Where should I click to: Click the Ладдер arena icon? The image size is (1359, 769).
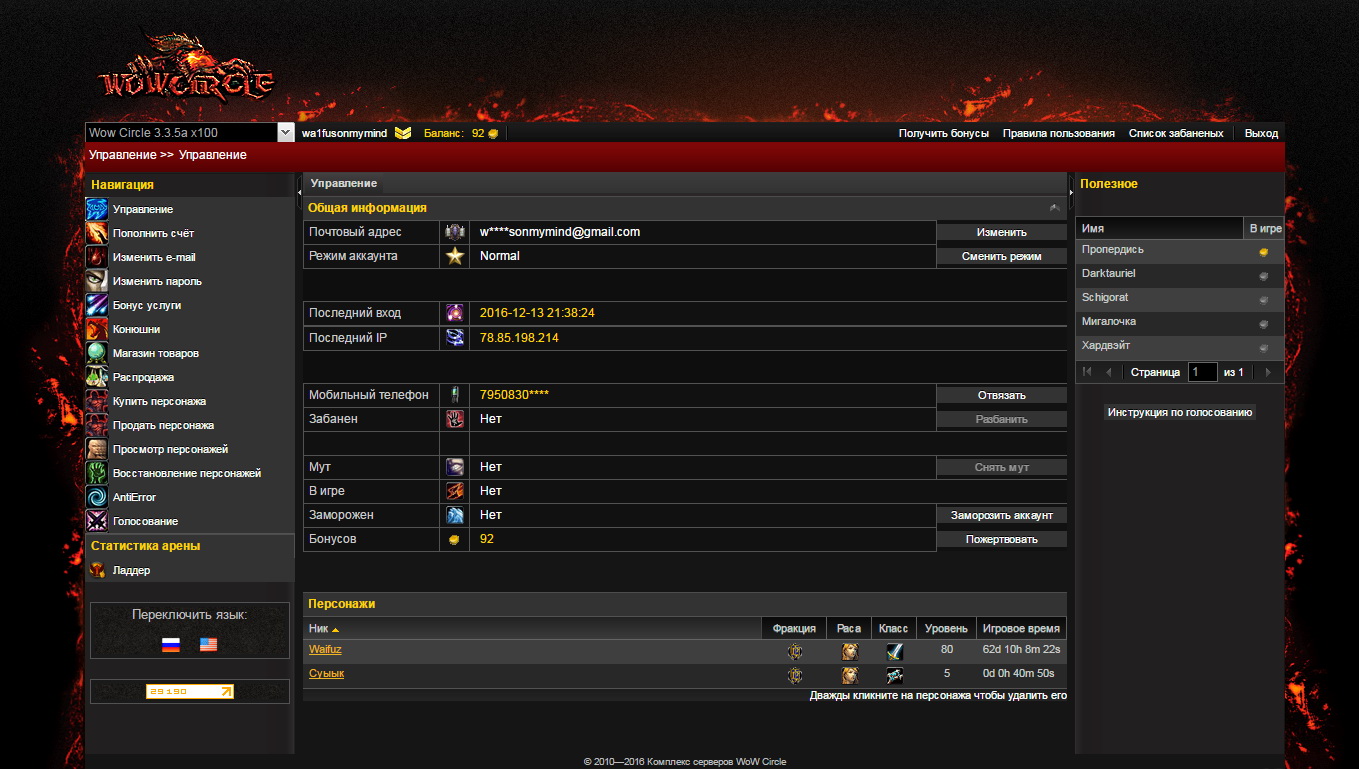[x=97, y=570]
